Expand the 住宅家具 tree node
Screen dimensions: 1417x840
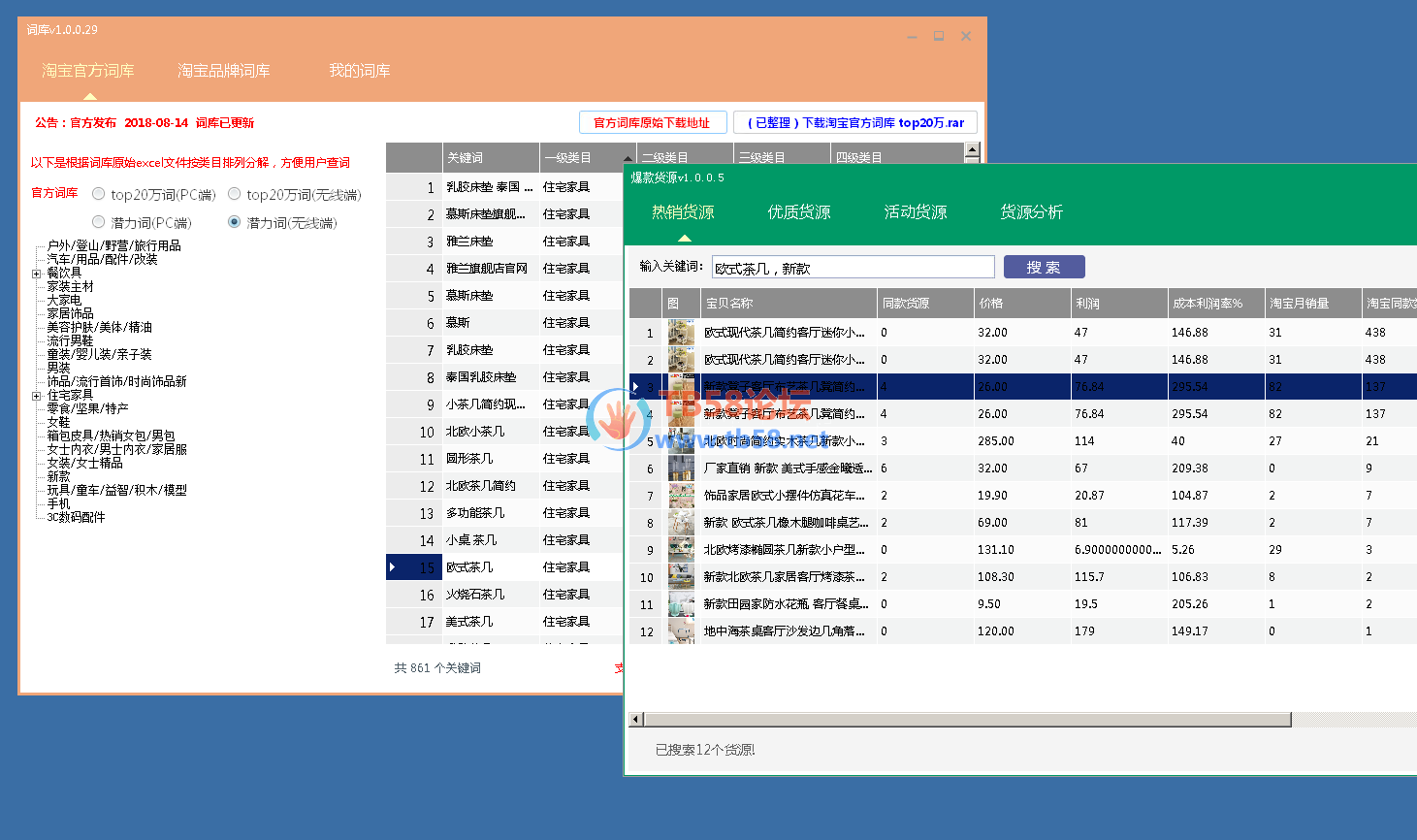click(37, 396)
